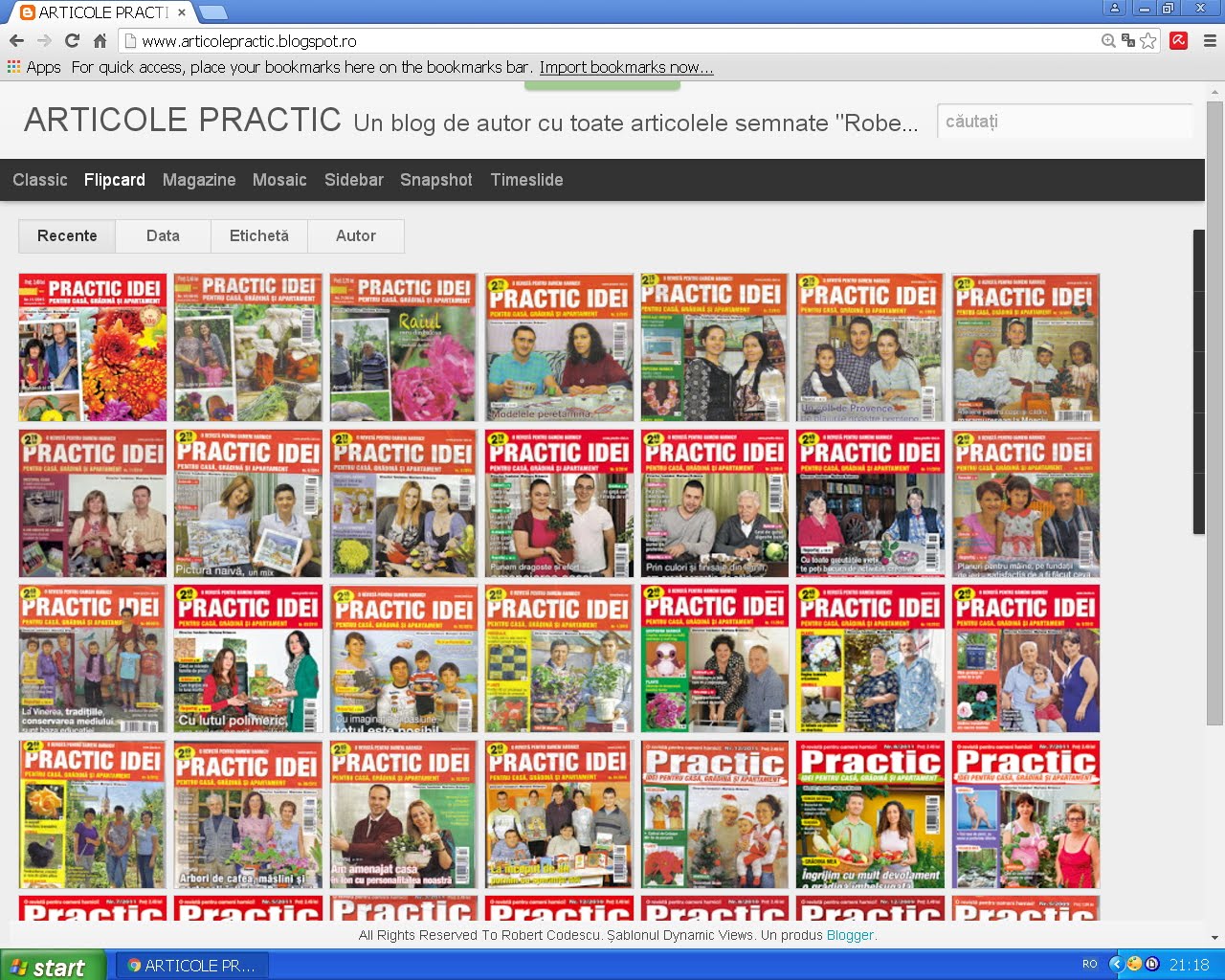1225x980 pixels.
Task: Click the RO language indicator
Action: coord(1090,965)
